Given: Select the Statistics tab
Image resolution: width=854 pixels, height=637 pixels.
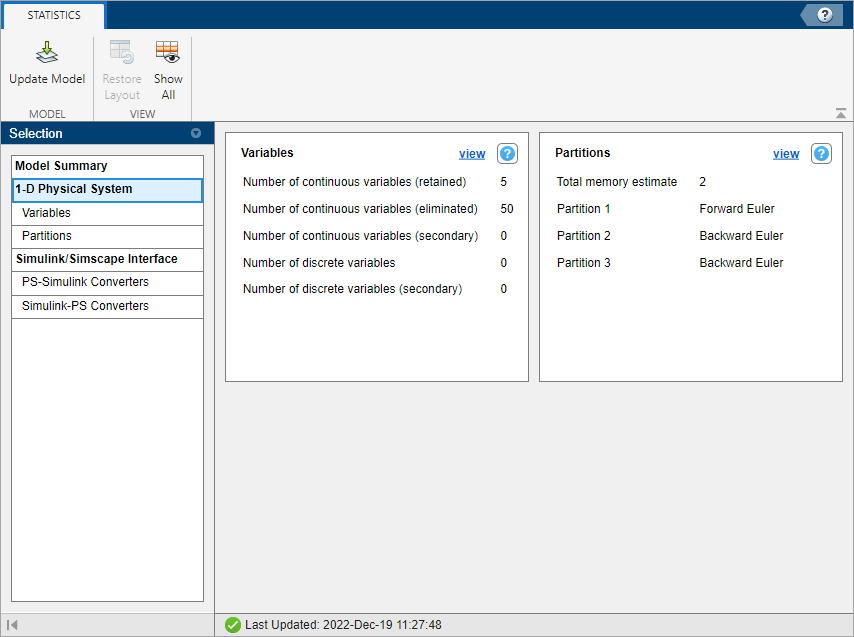Looking at the screenshot, I should pos(54,16).
